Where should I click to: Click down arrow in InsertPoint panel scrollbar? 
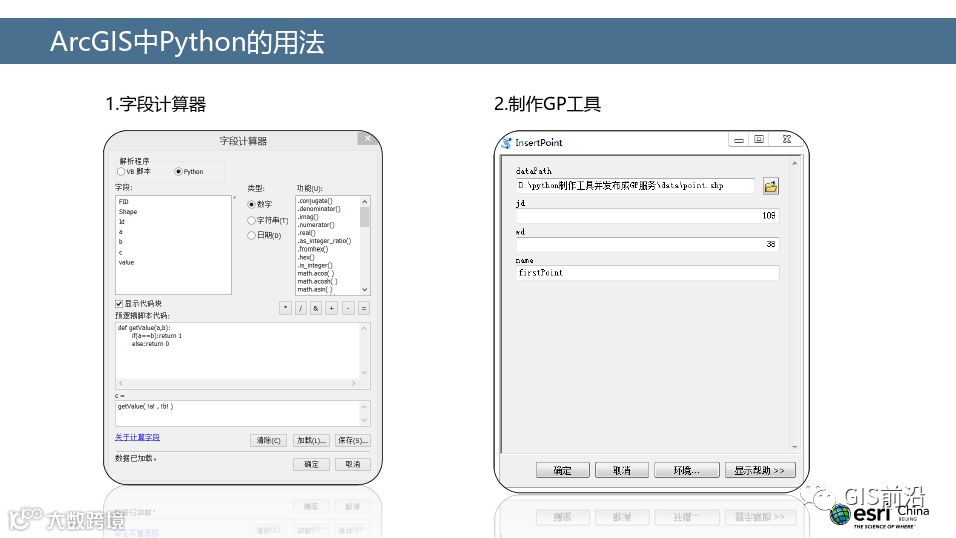pos(794,447)
